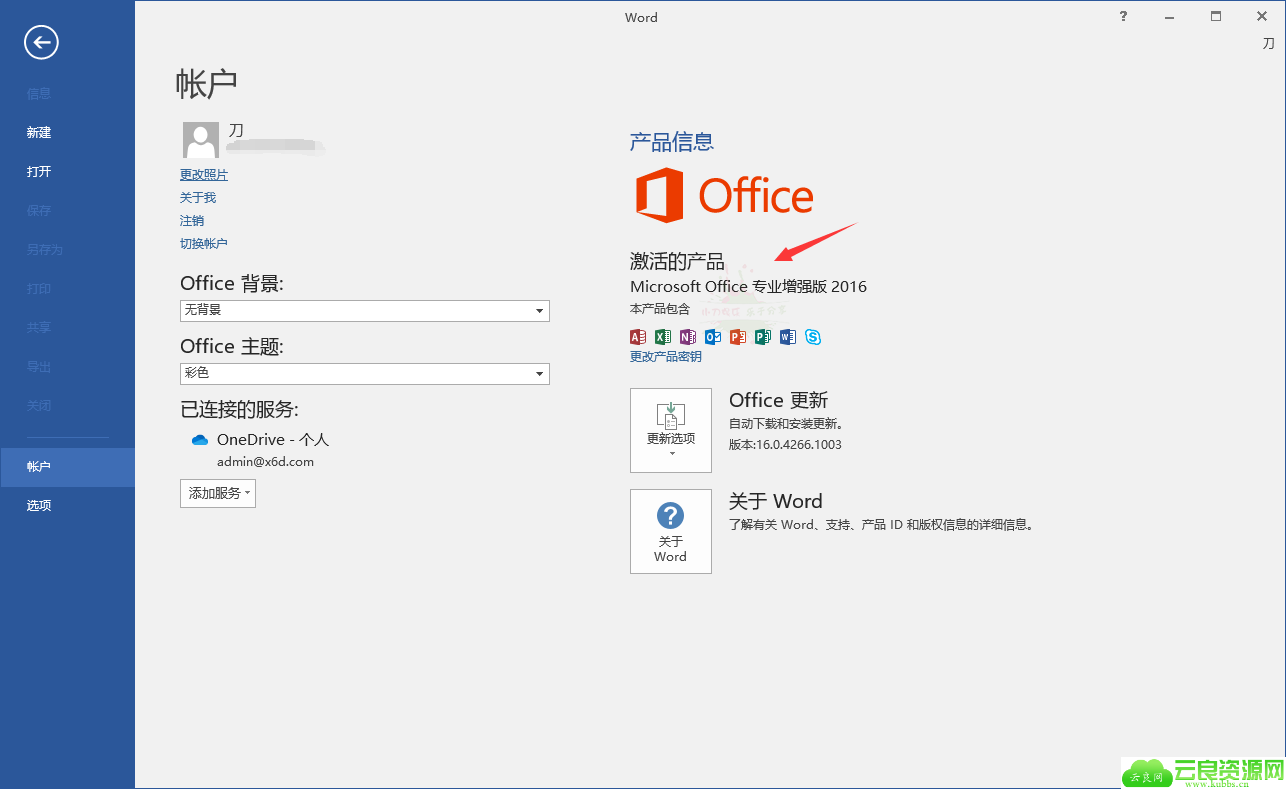Viewport: 1286px width, 789px height.
Task: Choose 导出 from the sidebar
Action: pyautogui.click(x=39, y=366)
